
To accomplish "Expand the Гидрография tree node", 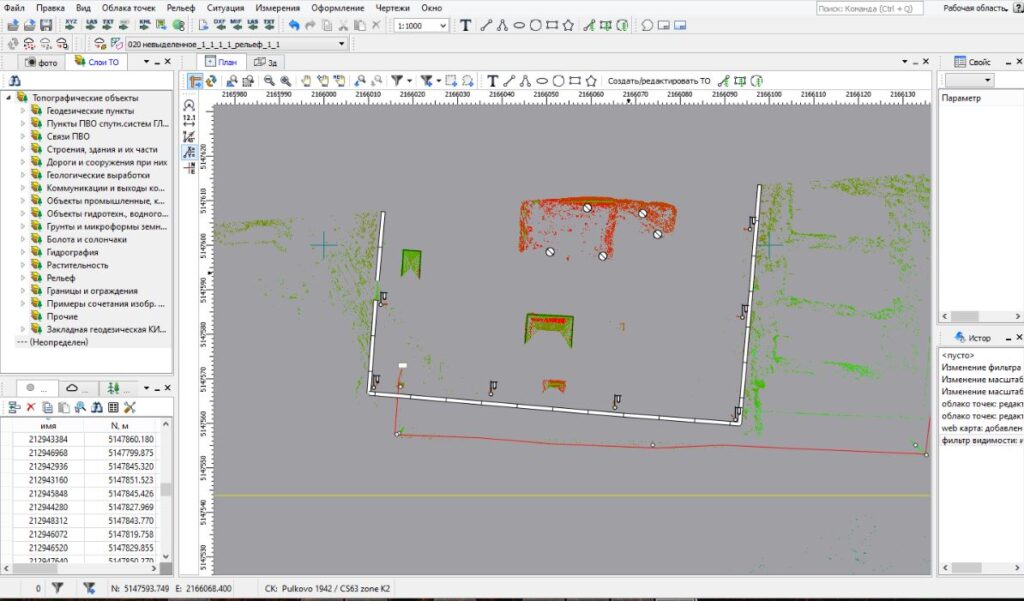I will [23, 252].
